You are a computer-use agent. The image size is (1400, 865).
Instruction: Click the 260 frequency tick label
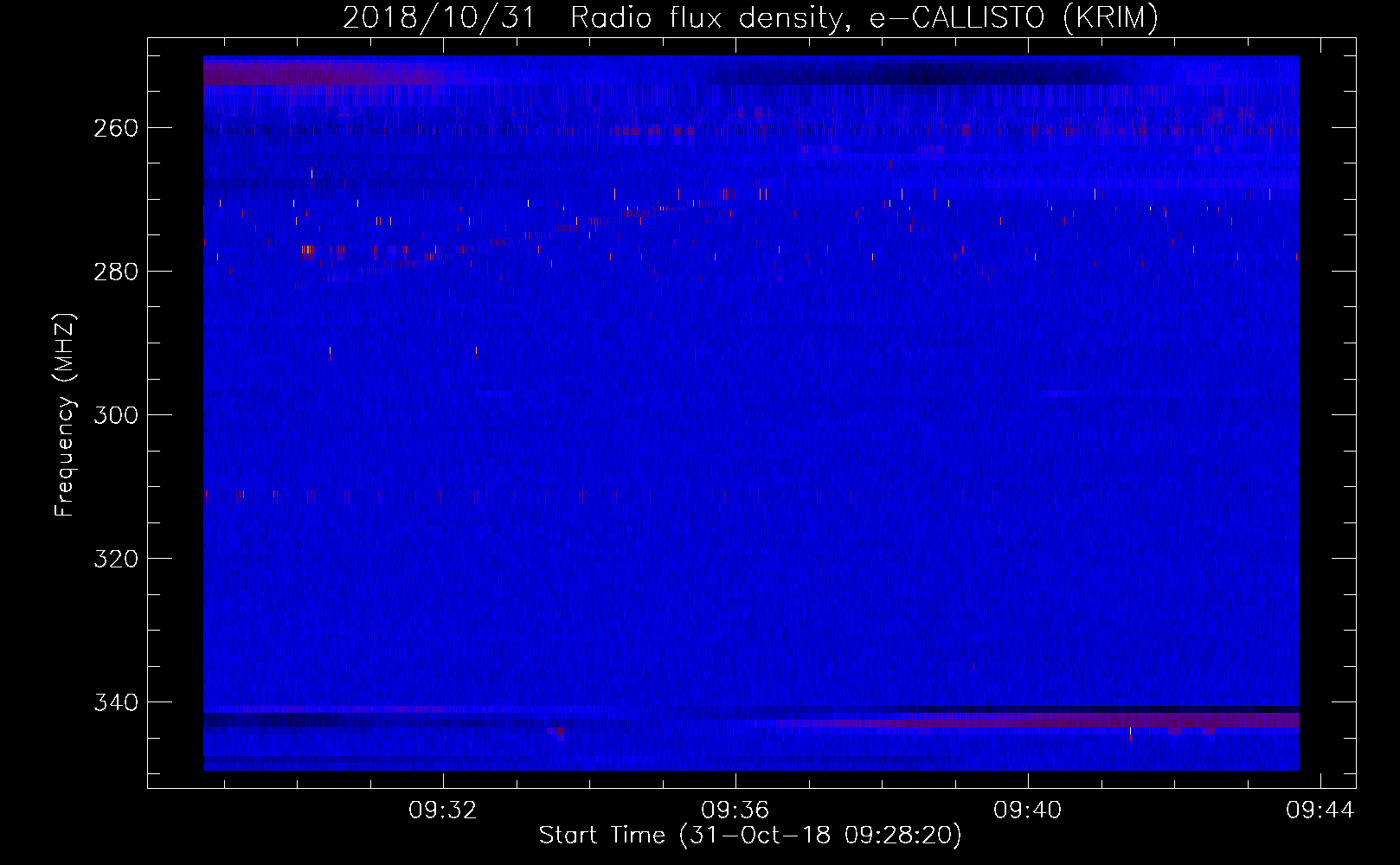[x=116, y=128]
